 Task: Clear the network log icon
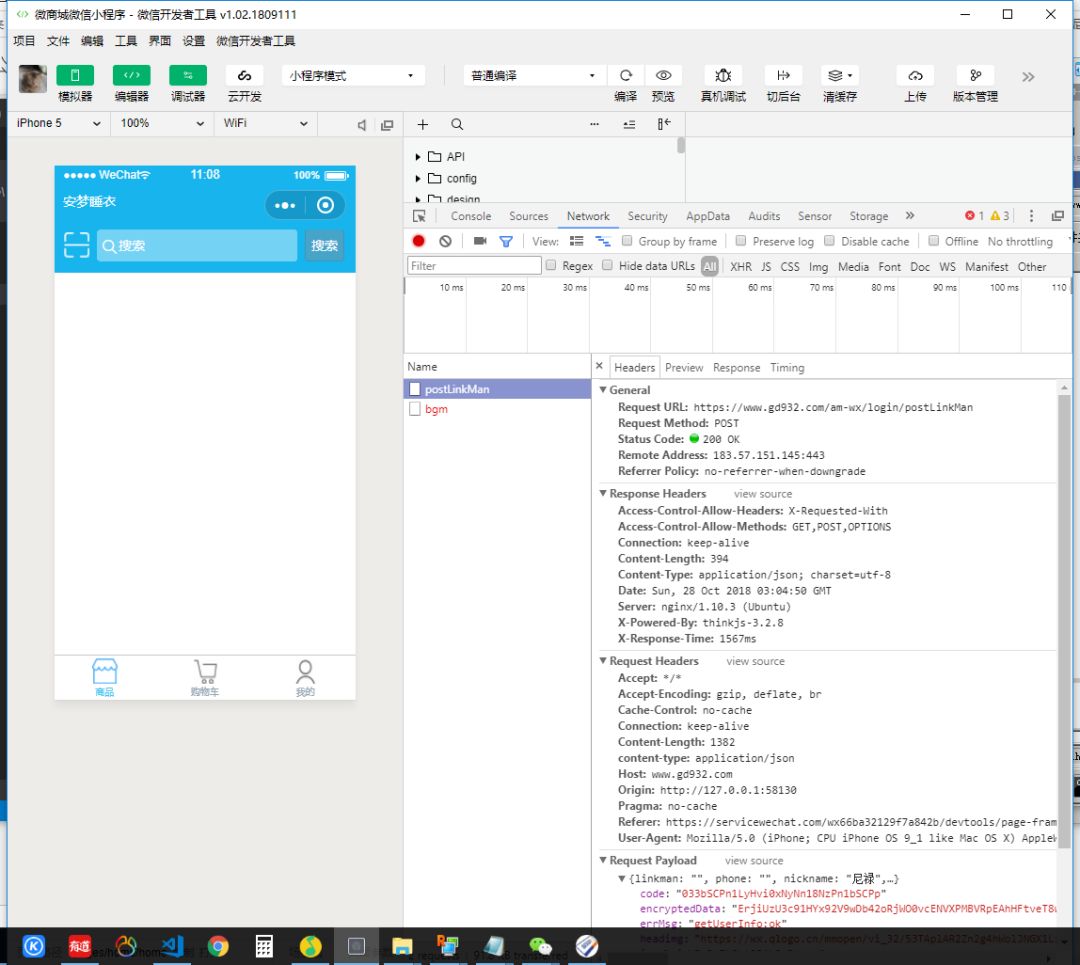click(x=446, y=241)
